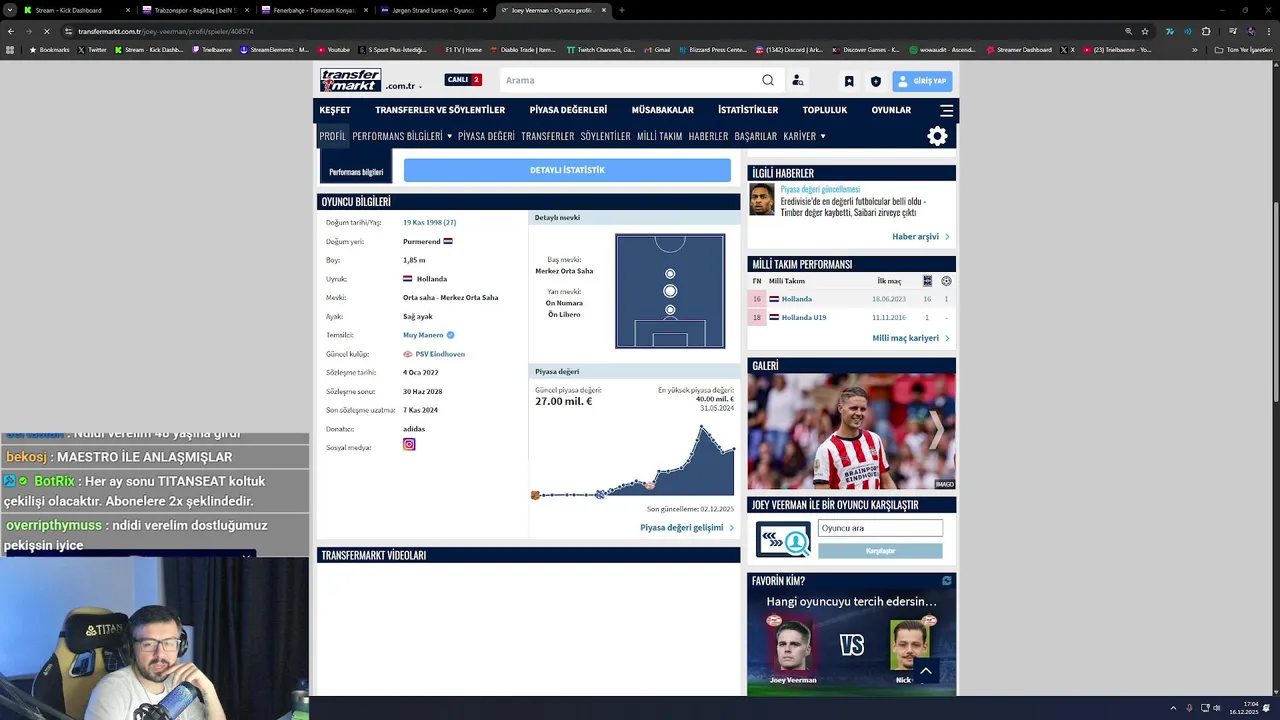Open the Hollanda U19 national team link

804,318
